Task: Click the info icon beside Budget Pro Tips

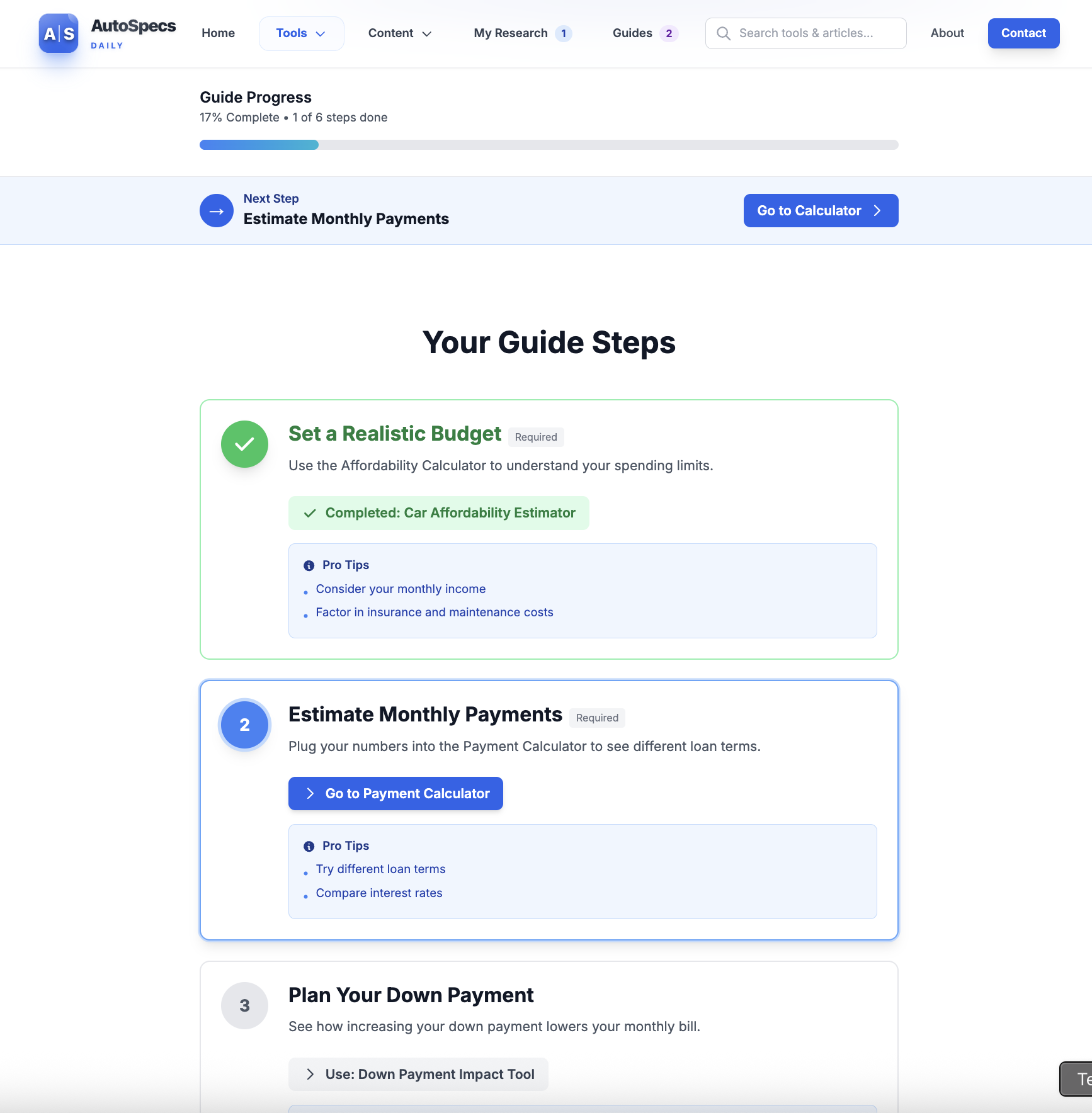Action: pos(309,565)
